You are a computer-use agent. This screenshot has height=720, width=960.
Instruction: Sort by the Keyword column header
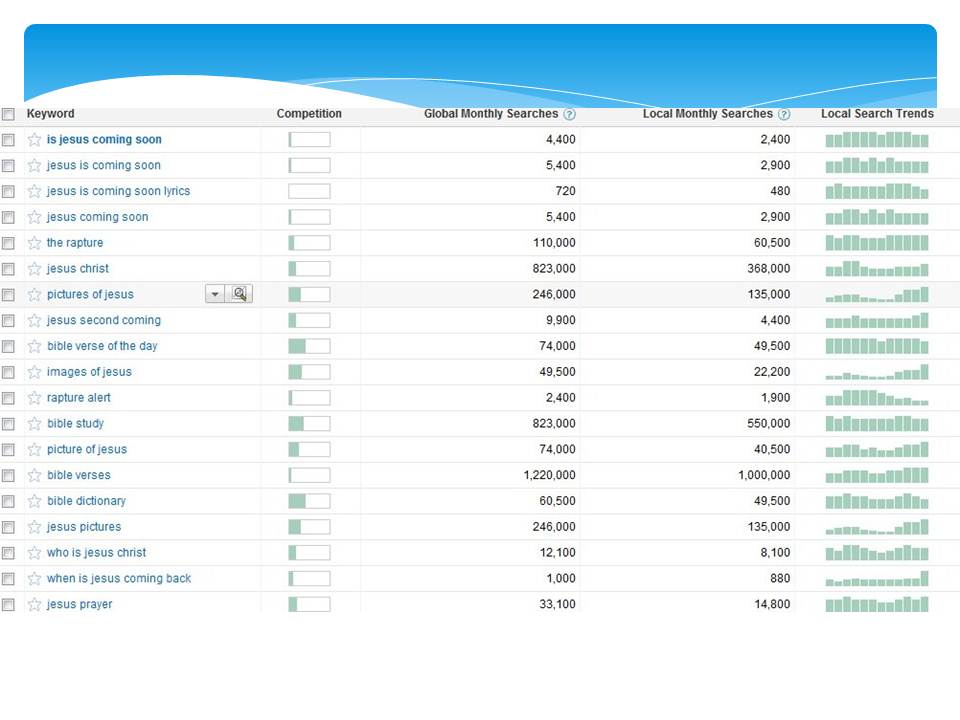50,114
